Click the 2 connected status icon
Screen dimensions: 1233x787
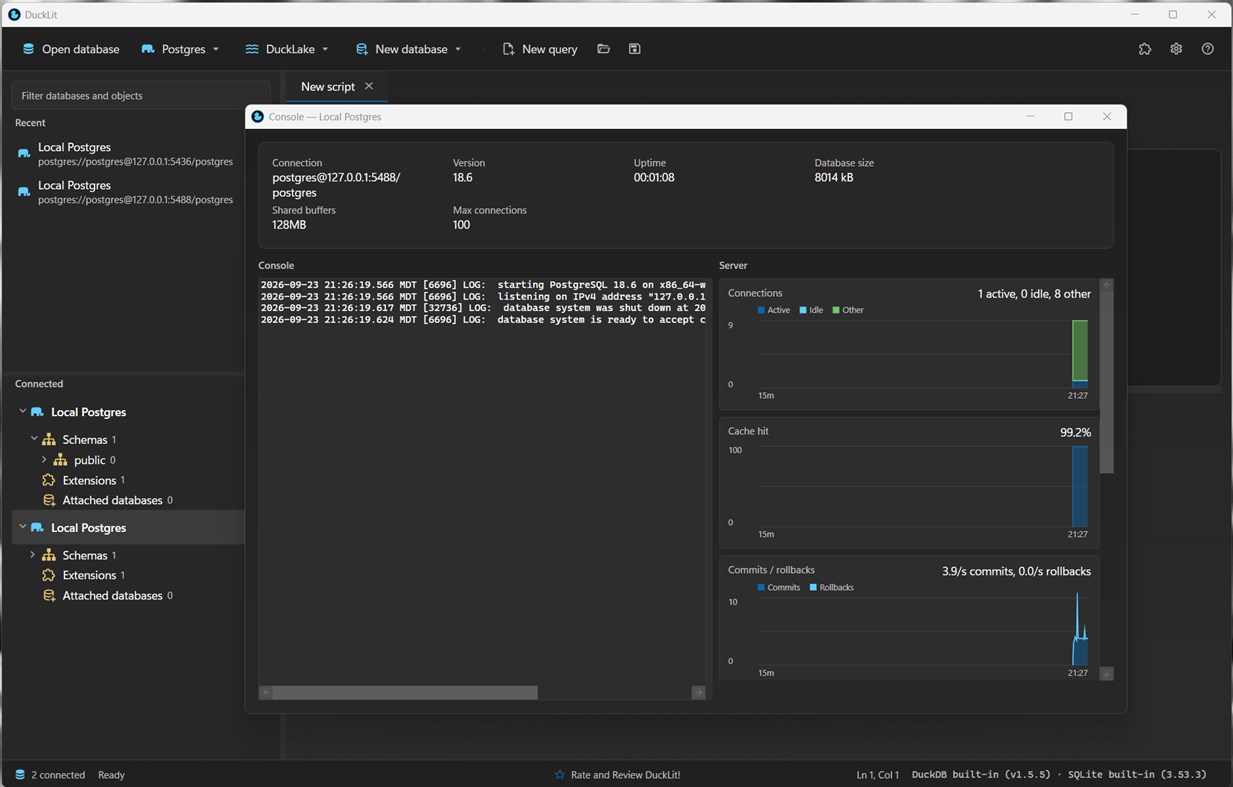[x=19, y=775]
